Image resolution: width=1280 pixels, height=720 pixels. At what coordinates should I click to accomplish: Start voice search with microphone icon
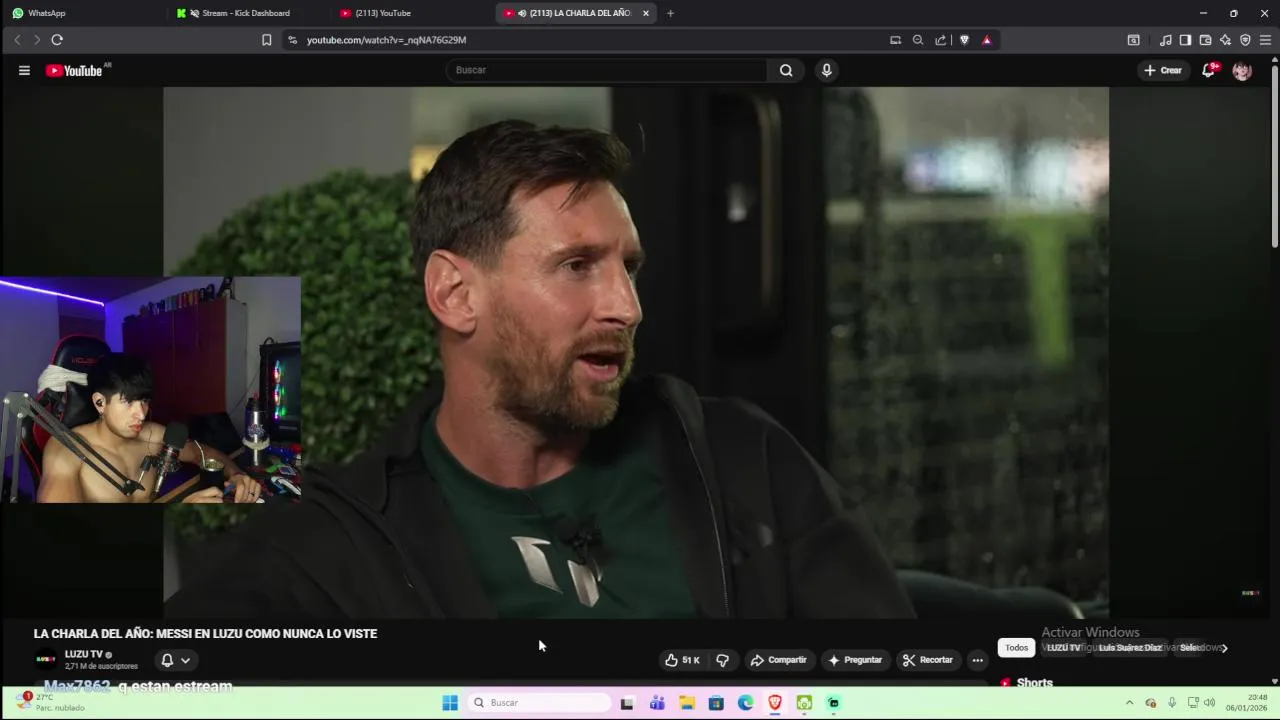826,70
